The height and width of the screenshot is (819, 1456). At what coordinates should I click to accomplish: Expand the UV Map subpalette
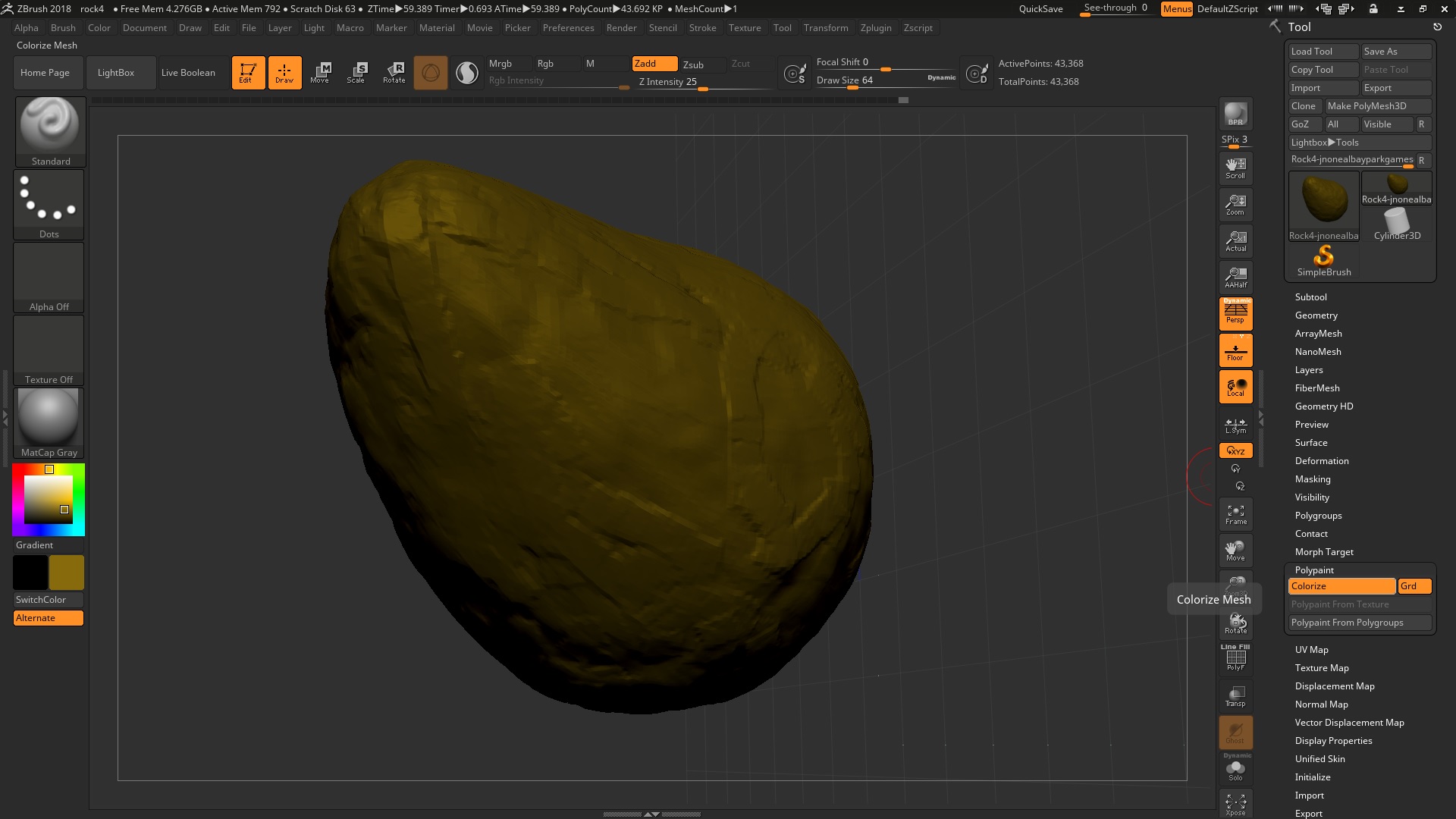tap(1311, 650)
